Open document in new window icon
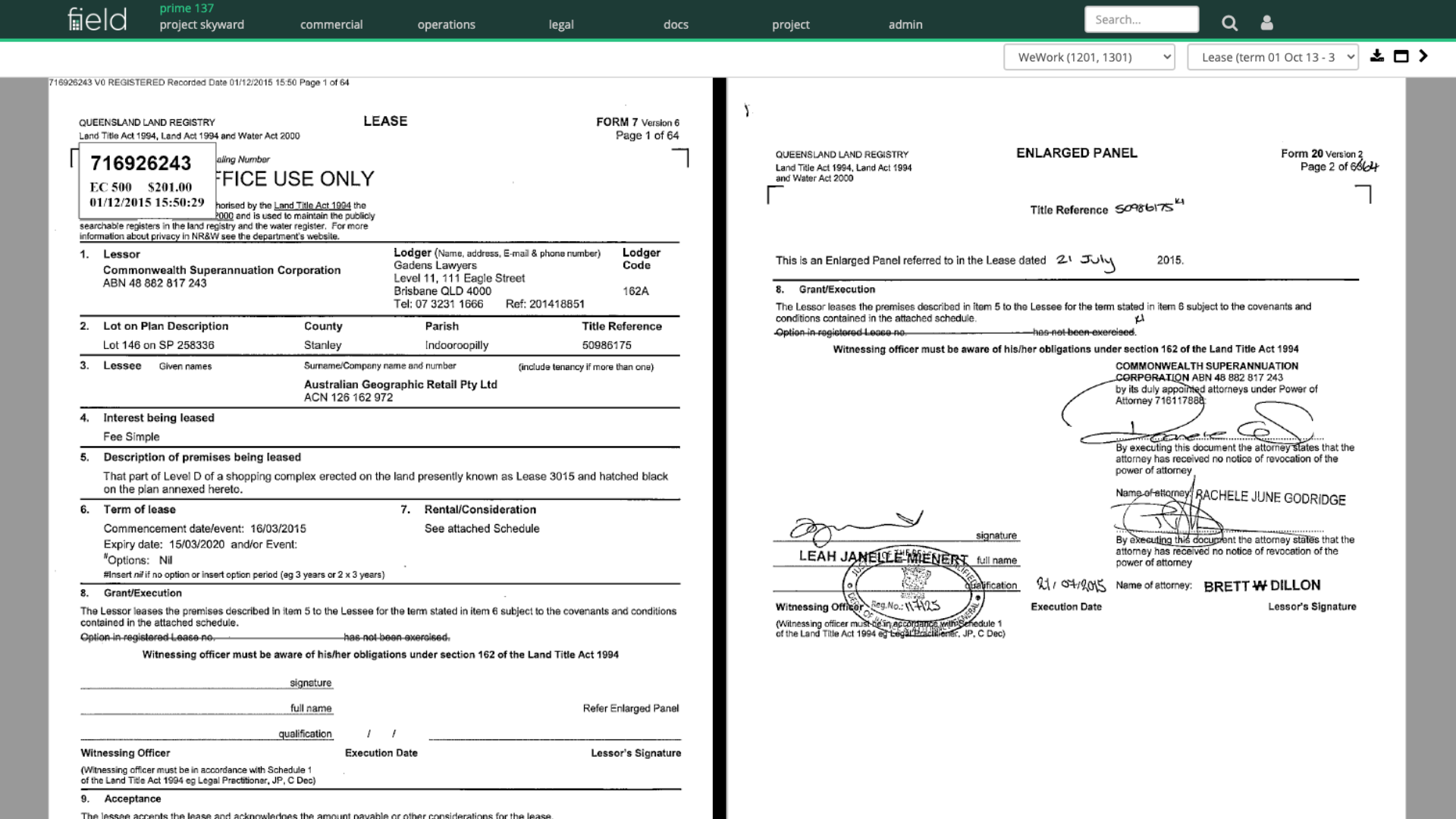Image resolution: width=1456 pixels, height=819 pixels. point(1401,56)
